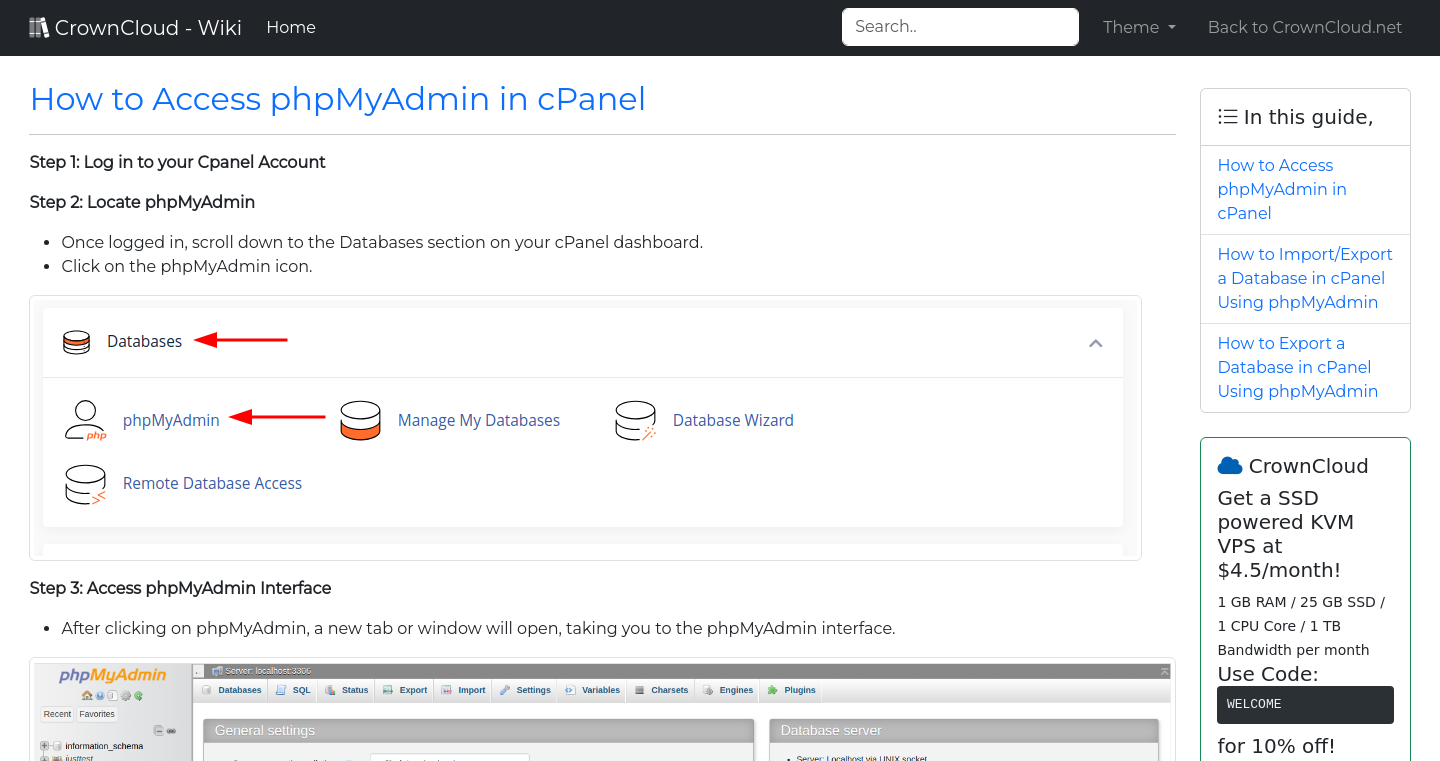This screenshot has height=761, width=1440.
Task: Focus the Search input field
Action: (x=960, y=27)
